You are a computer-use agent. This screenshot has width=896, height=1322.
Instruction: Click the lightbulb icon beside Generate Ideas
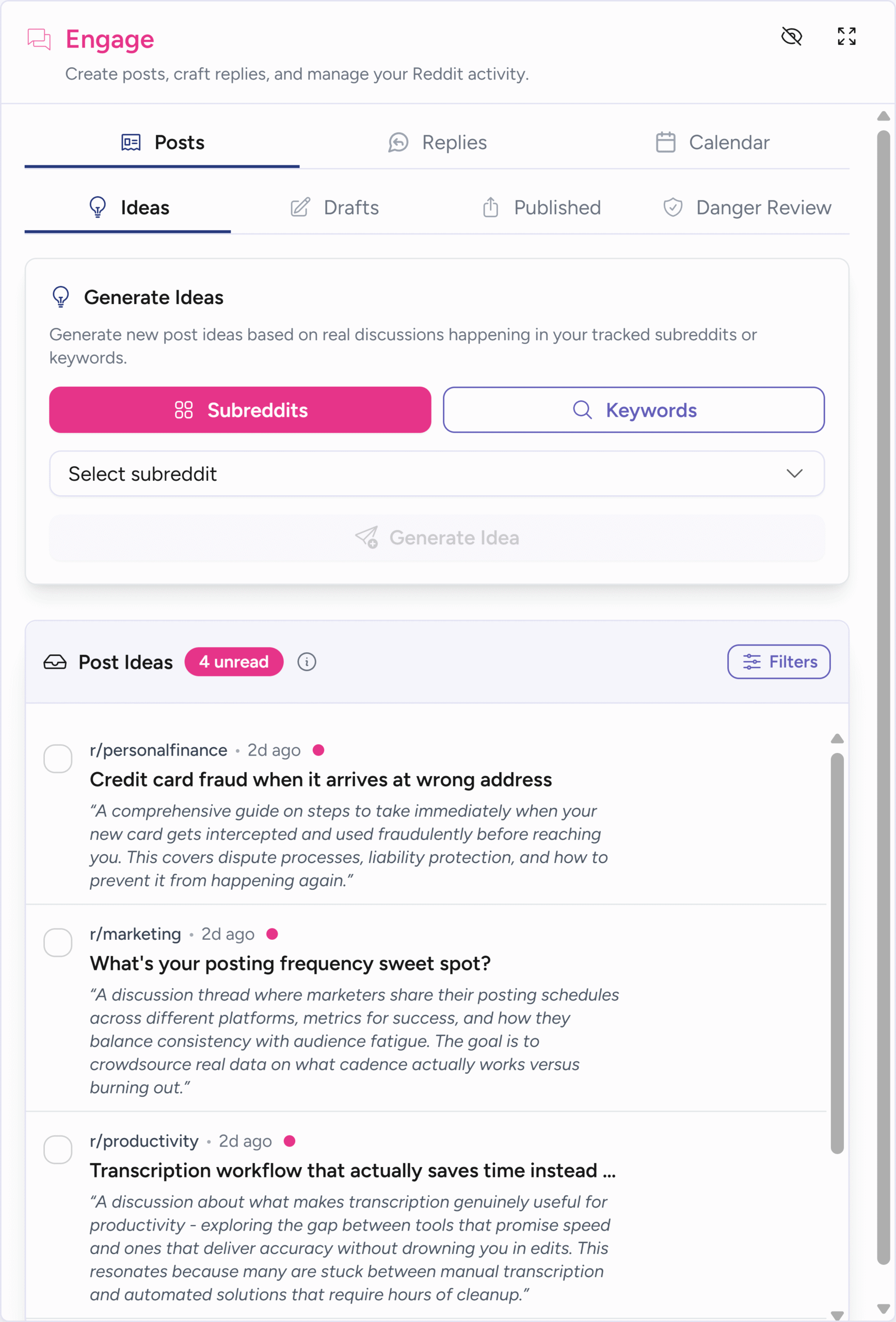pyautogui.click(x=61, y=297)
